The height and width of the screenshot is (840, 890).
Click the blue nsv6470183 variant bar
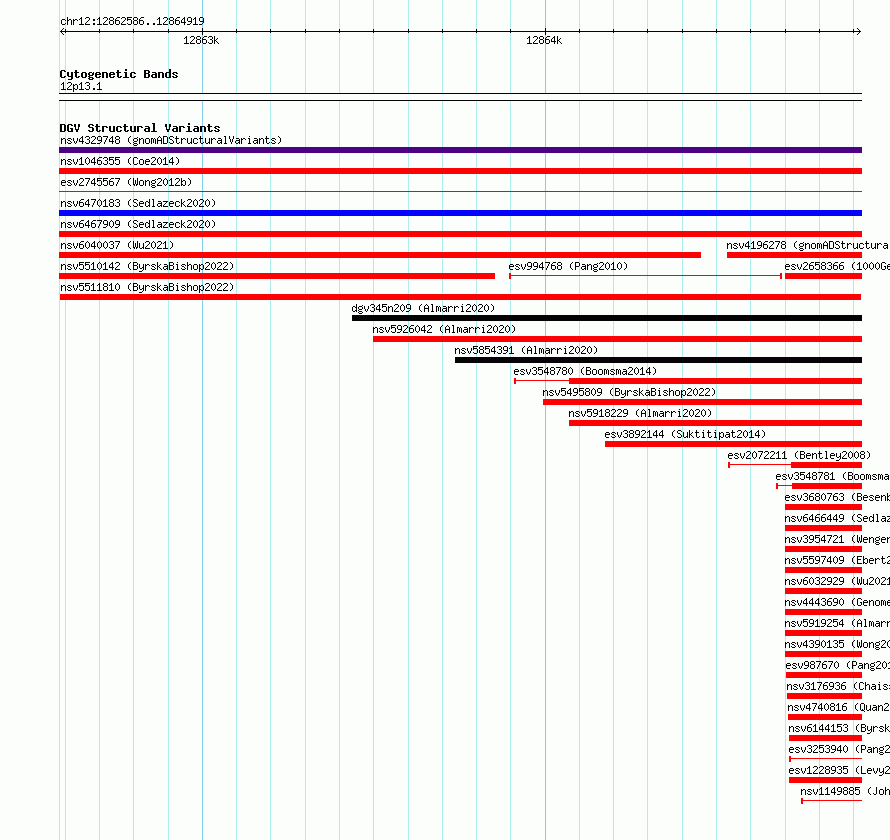pyautogui.click(x=460, y=213)
